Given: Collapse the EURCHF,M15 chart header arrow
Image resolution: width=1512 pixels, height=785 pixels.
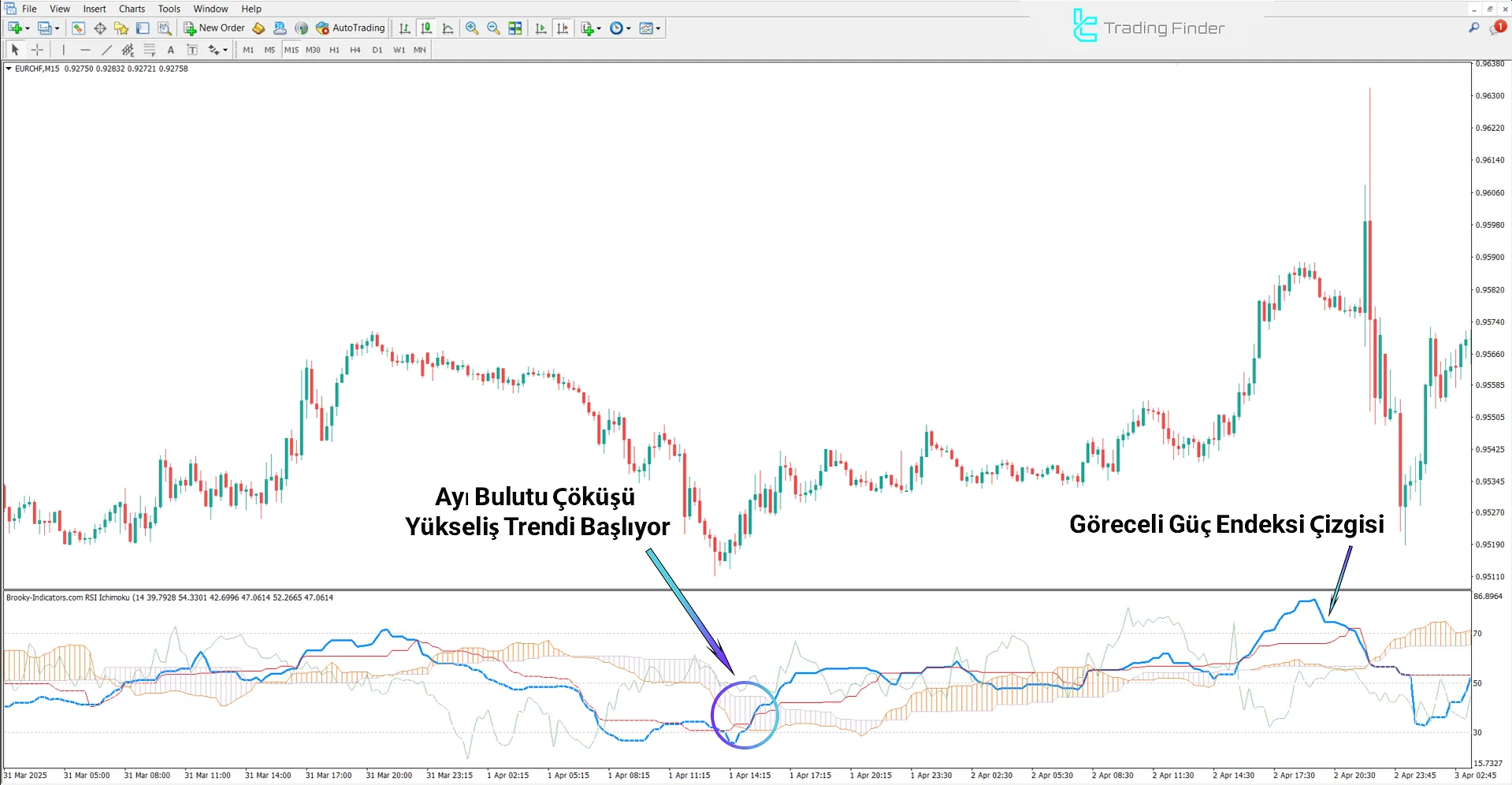Looking at the screenshot, I should (x=8, y=69).
